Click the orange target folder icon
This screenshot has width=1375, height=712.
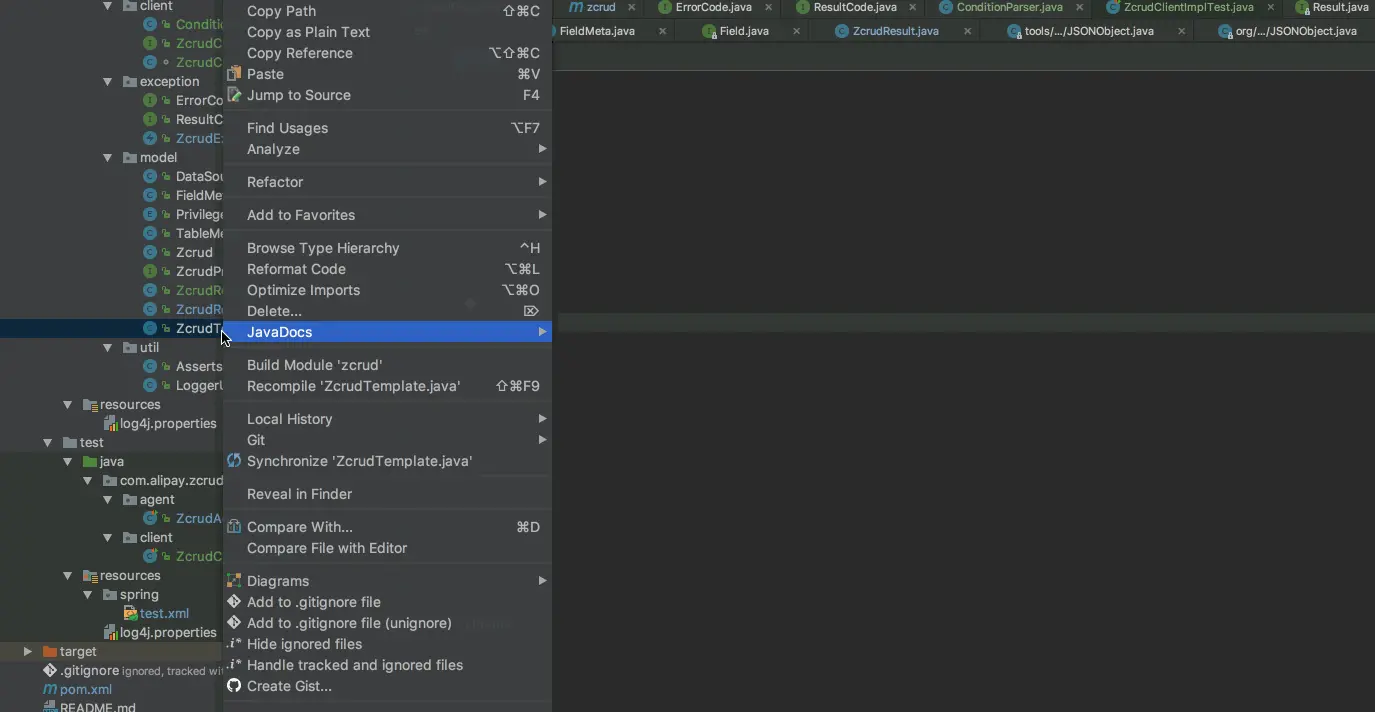[50, 651]
